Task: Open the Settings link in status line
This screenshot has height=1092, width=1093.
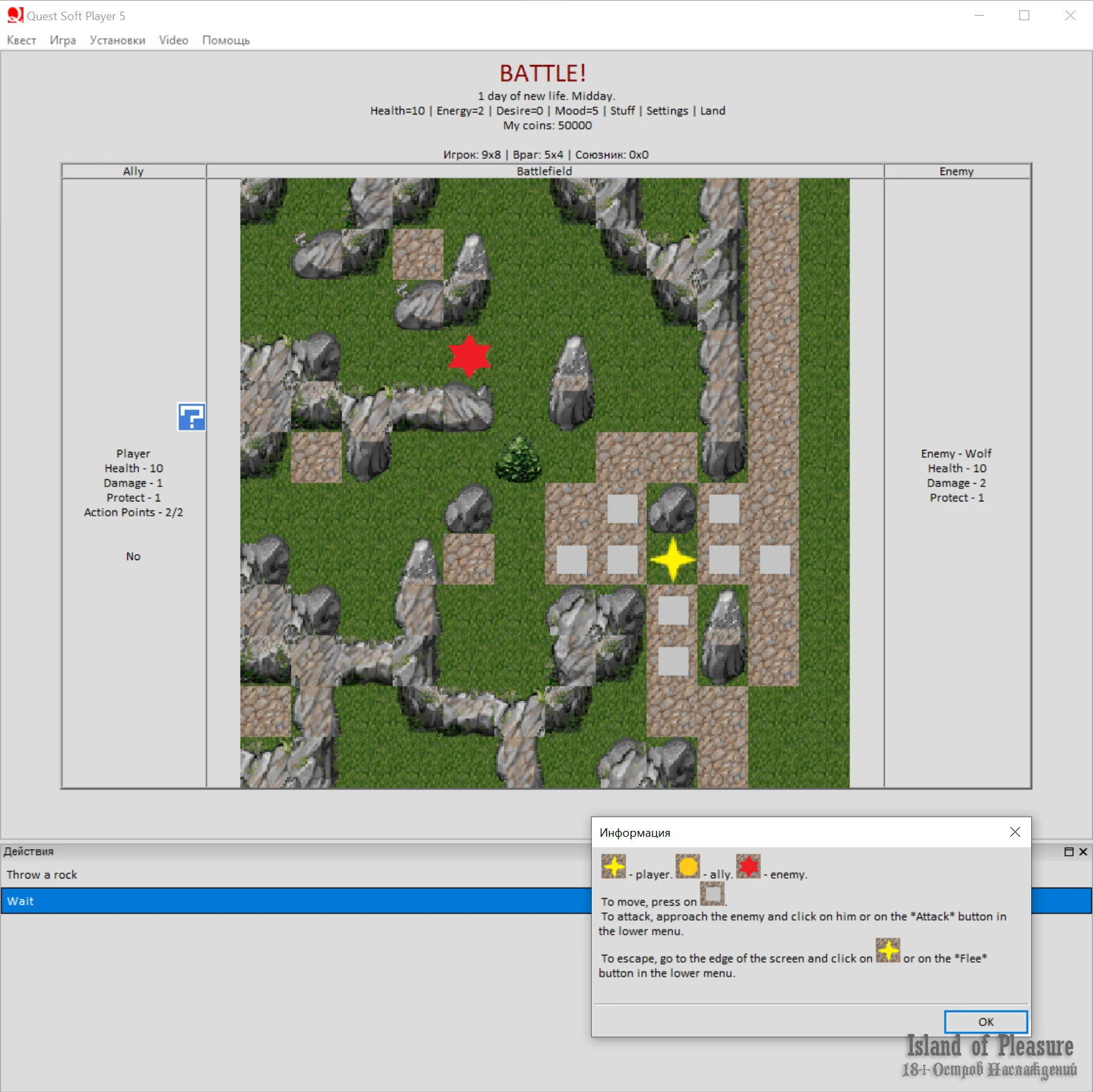Action: [667, 111]
